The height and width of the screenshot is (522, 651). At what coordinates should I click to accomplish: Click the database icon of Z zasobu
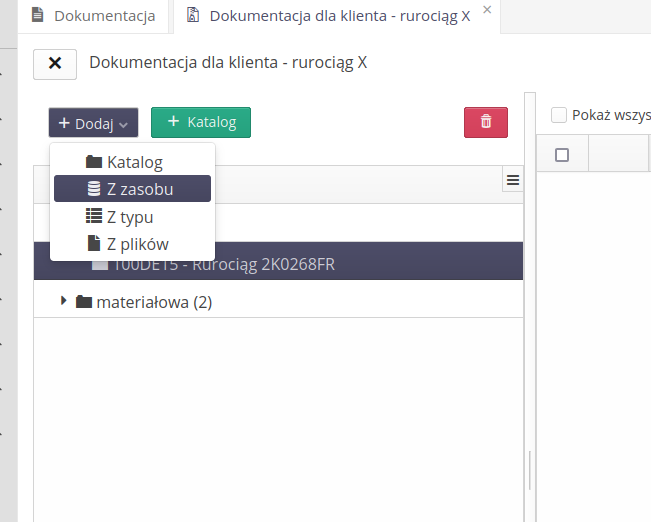94,189
